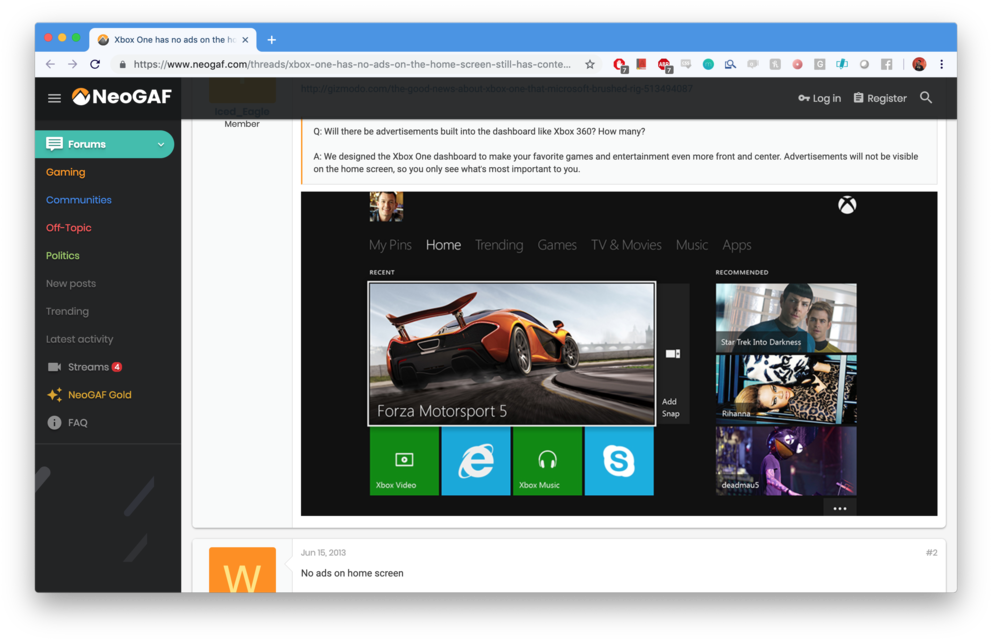Click the NeoGAF Gold sparkle icon

pyautogui.click(x=54, y=394)
